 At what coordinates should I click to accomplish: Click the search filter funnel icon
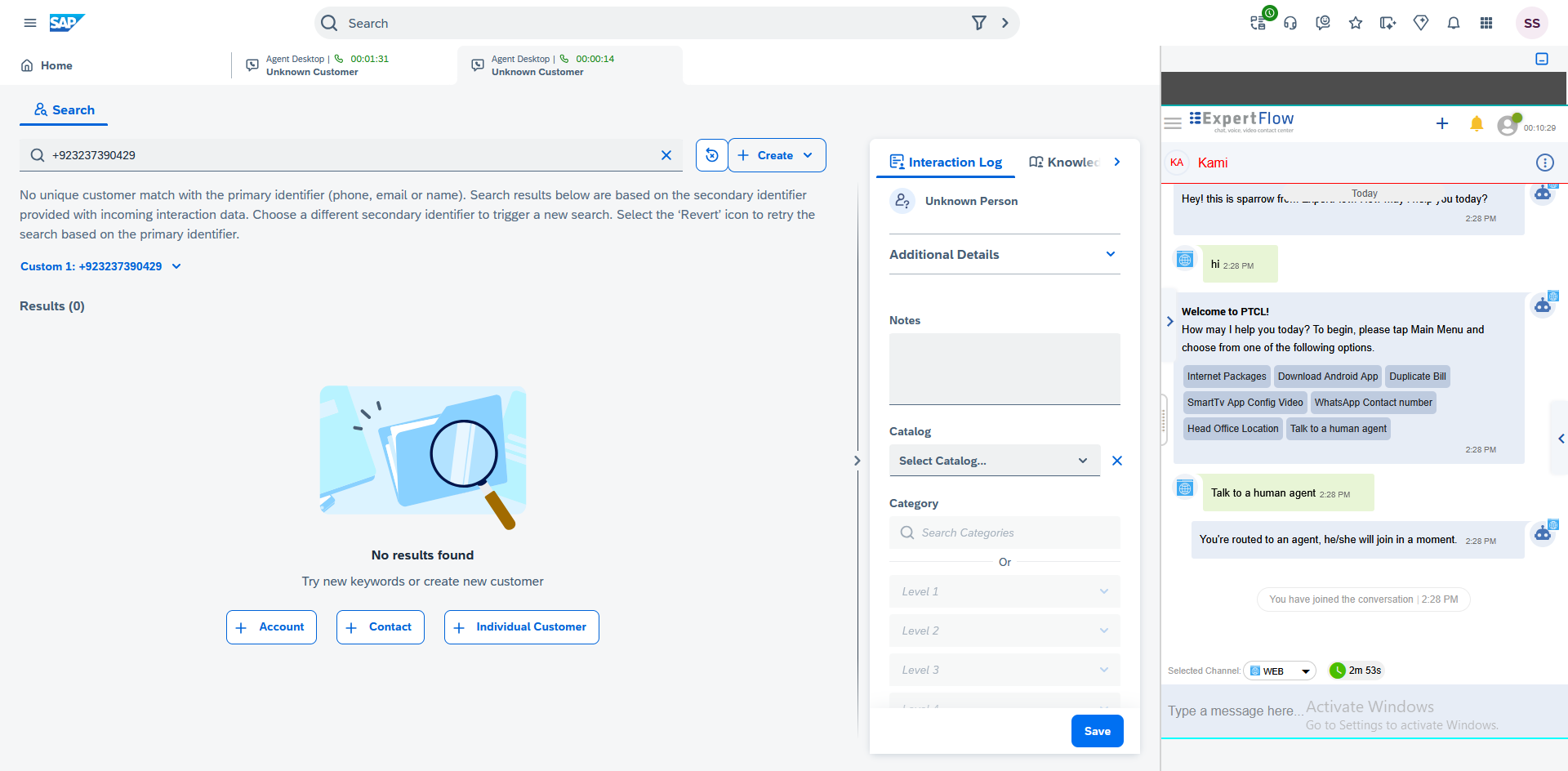(978, 23)
